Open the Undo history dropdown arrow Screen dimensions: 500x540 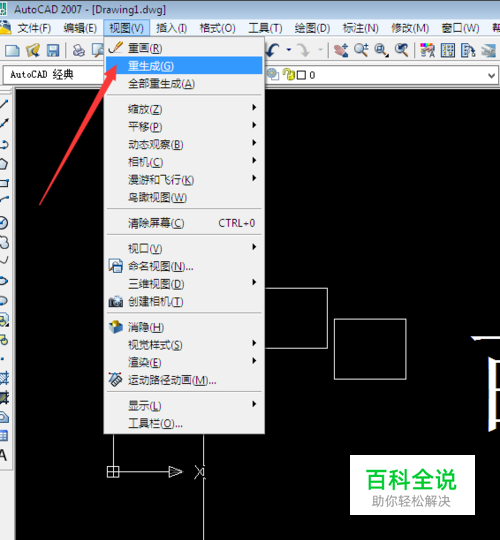pyautogui.click(x=289, y=50)
